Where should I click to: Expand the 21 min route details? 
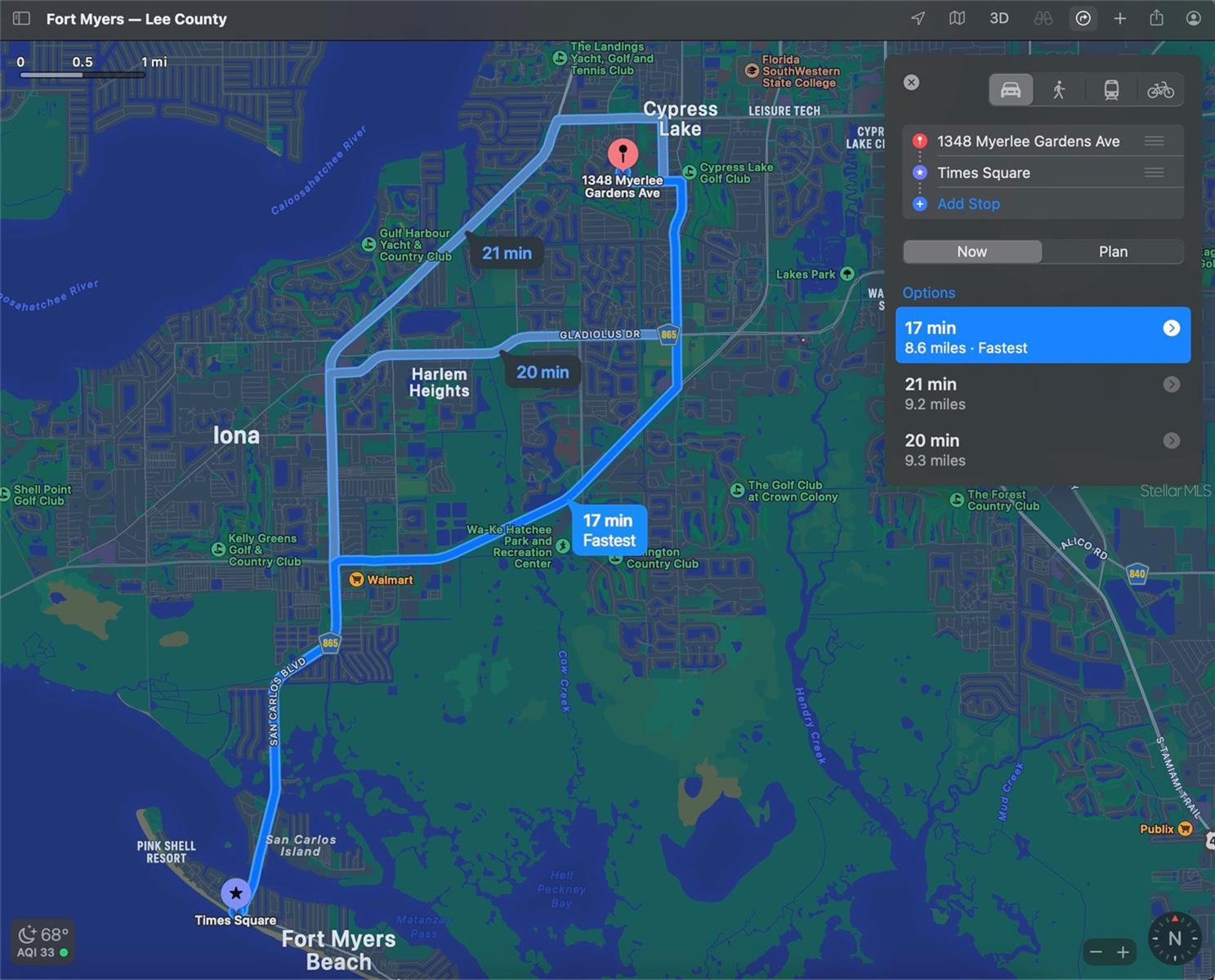click(1171, 385)
